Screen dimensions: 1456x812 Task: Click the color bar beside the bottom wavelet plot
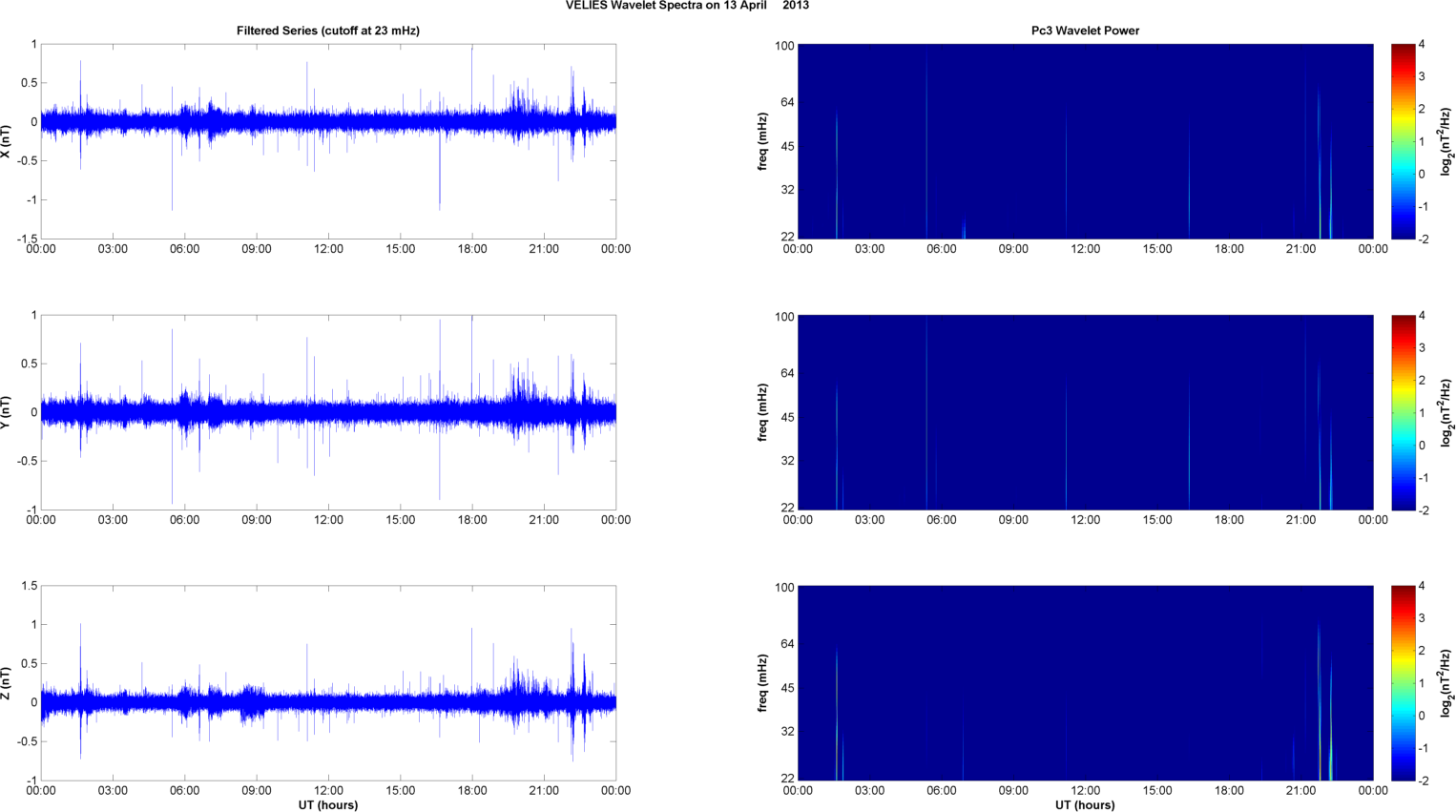pos(1403,683)
